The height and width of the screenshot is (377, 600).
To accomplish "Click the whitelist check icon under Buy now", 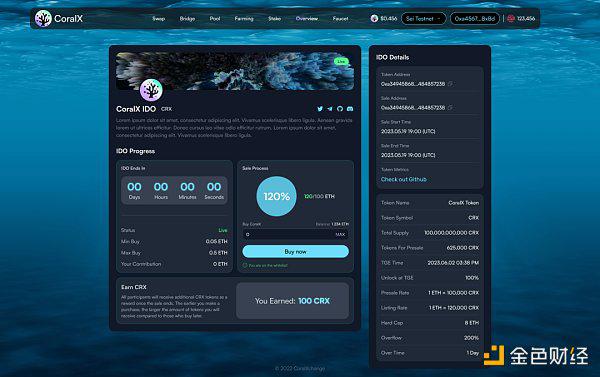I will tap(245, 265).
